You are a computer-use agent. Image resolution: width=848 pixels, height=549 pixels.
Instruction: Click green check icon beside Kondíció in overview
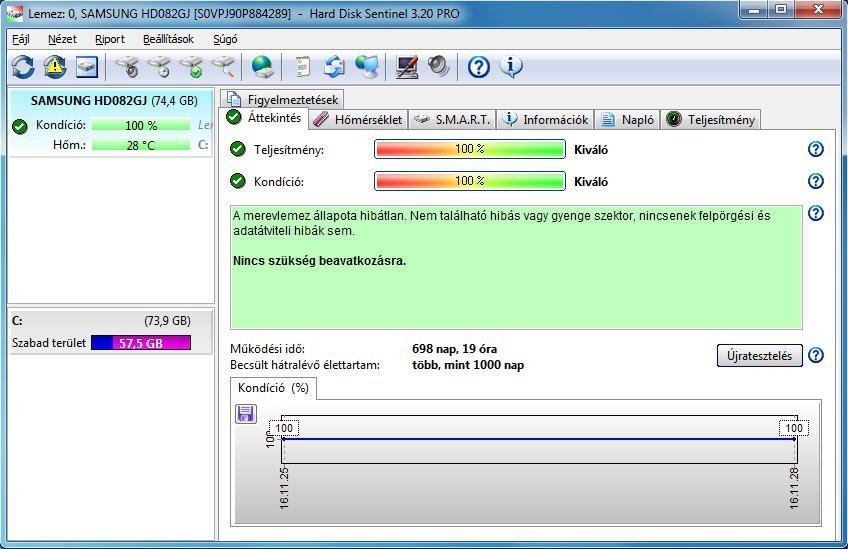point(237,181)
